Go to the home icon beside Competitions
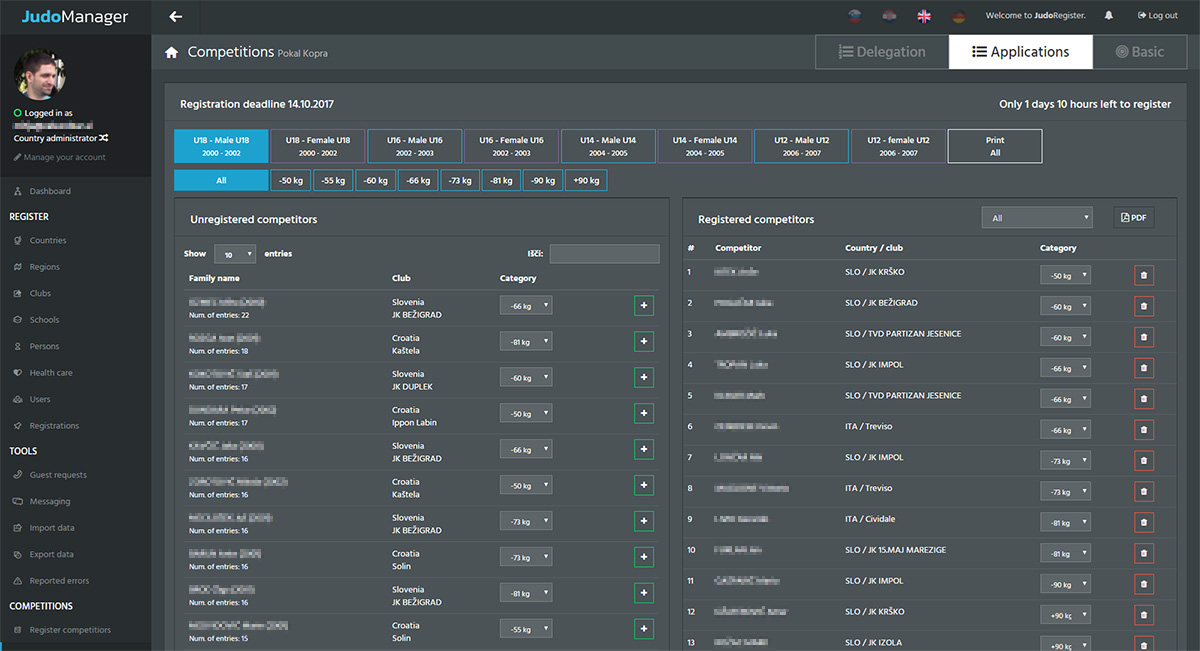 (172, 52)
